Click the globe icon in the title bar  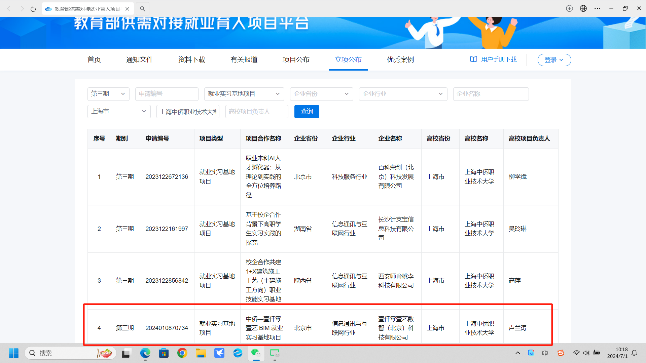(583, 9)
